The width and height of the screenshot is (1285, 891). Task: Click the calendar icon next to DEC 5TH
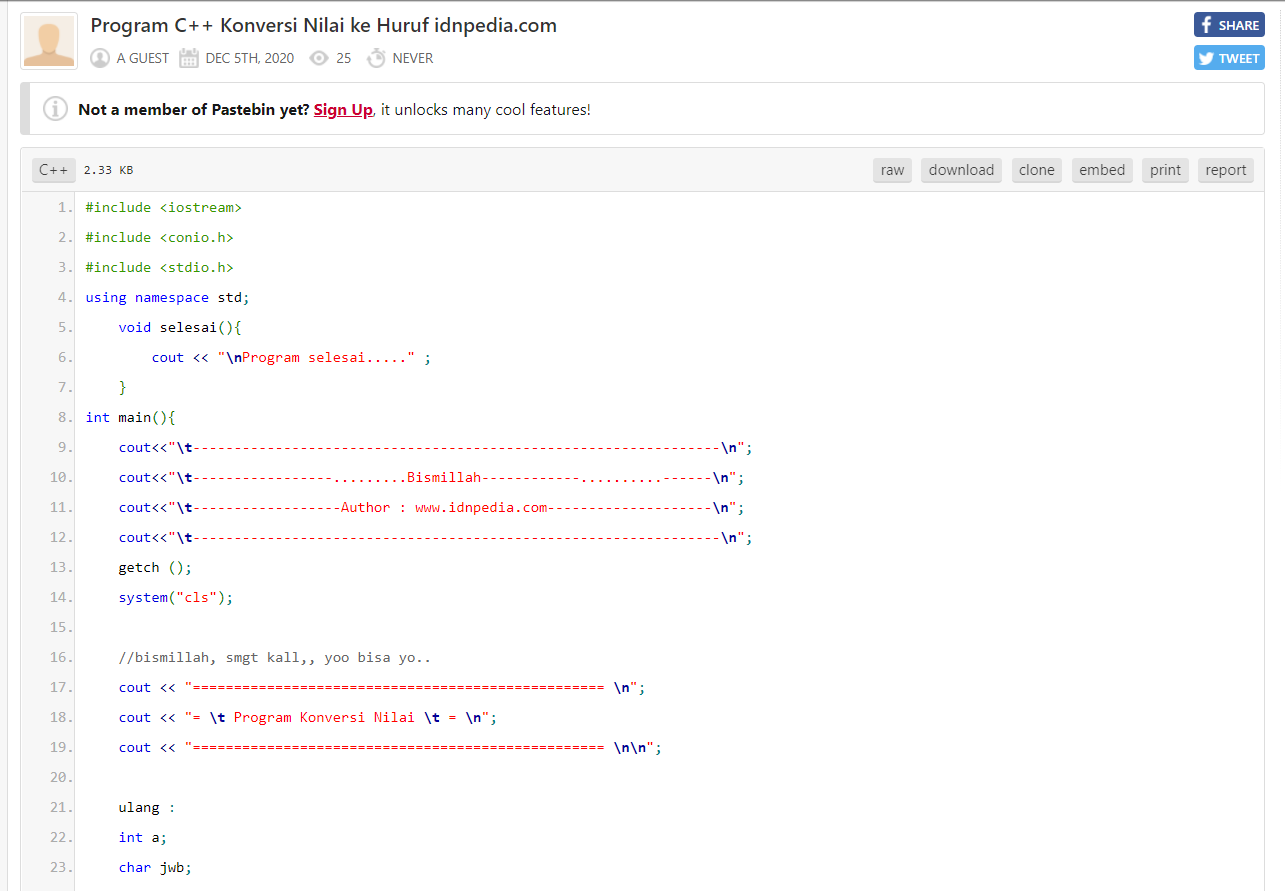point(187,58)
